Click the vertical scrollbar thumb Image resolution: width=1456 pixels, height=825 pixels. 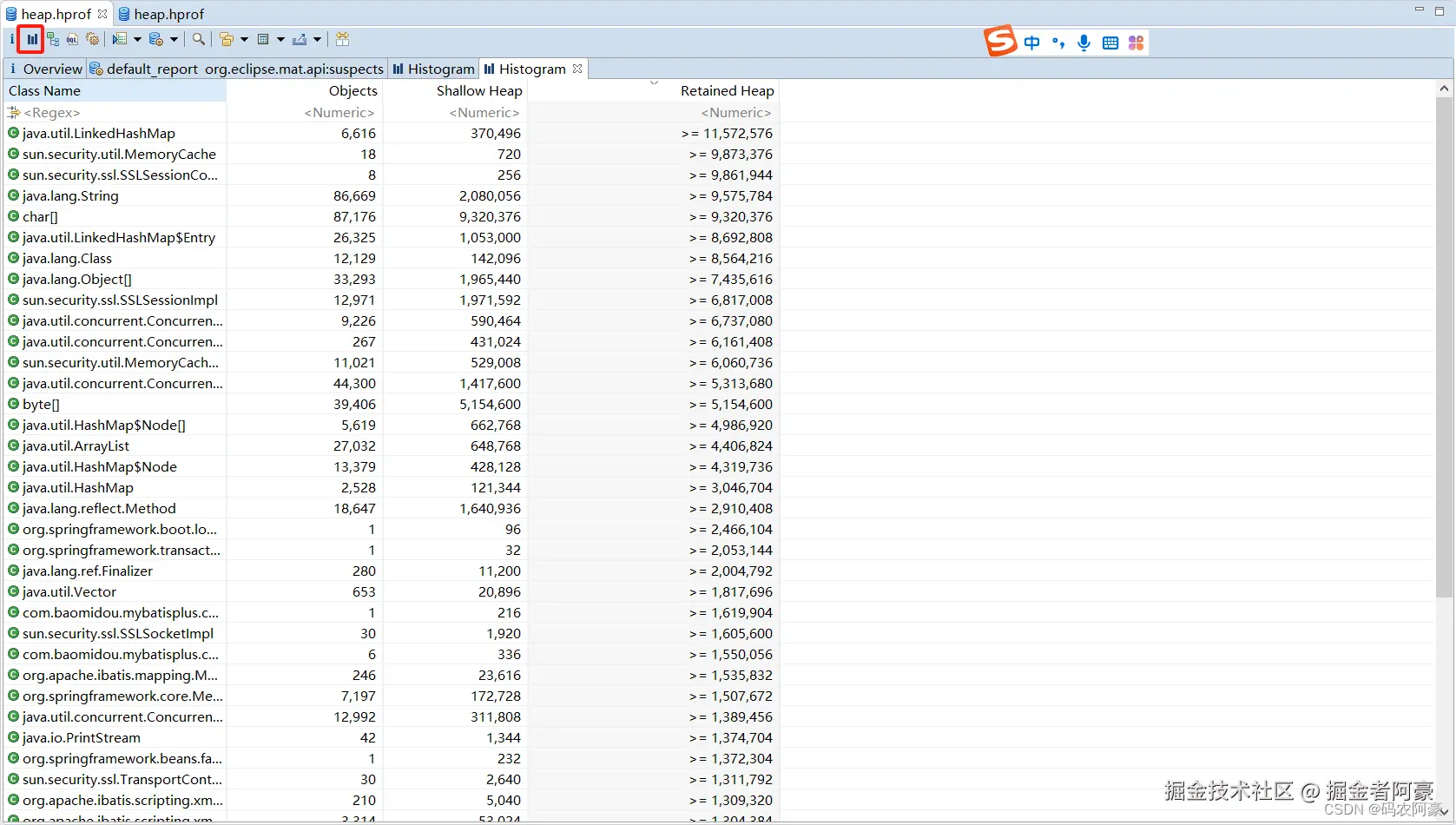1444,347
